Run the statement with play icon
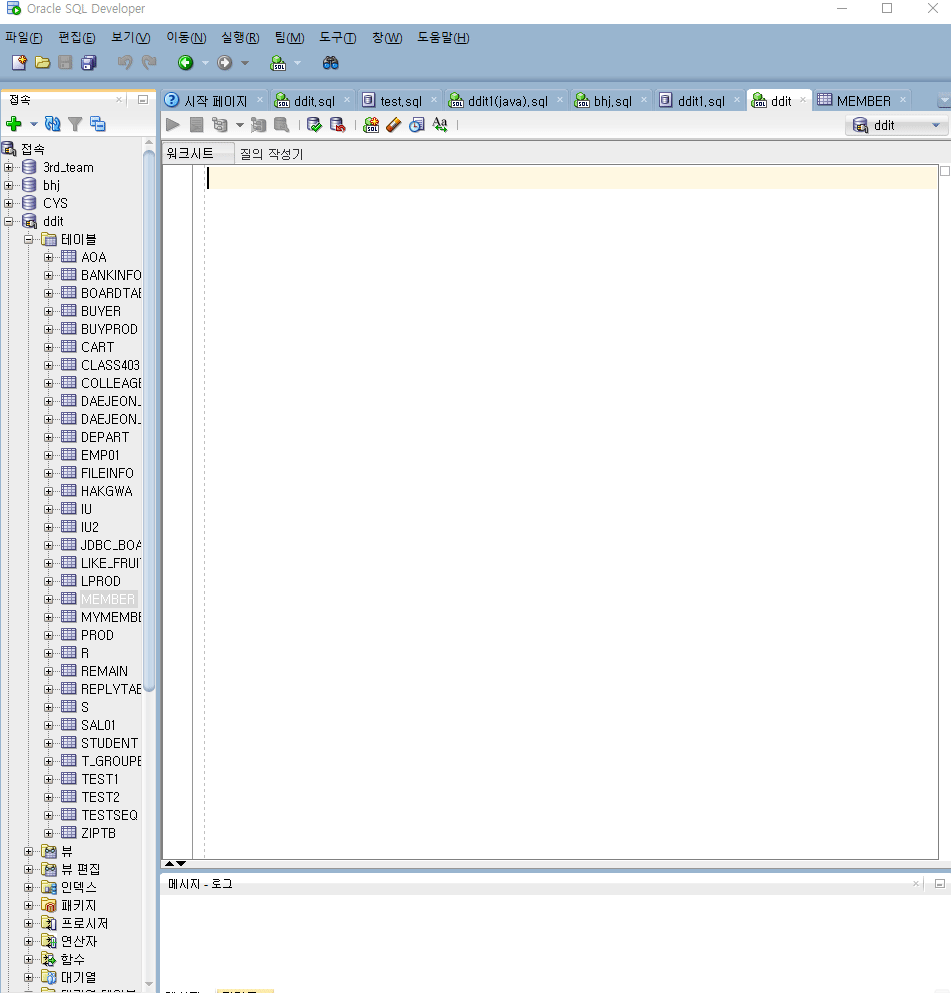951x993 pixels. coord(172,125)
